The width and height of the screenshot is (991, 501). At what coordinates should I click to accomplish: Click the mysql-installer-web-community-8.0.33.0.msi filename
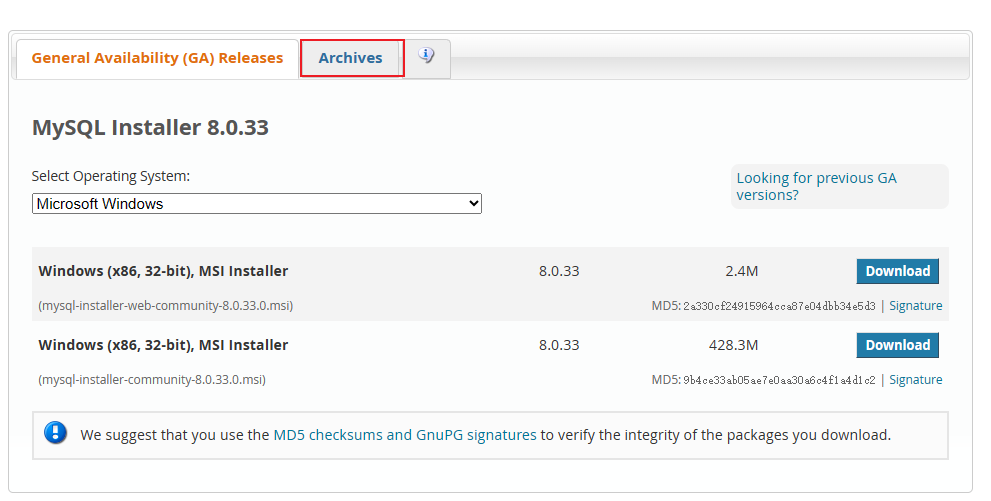[166, 306]
